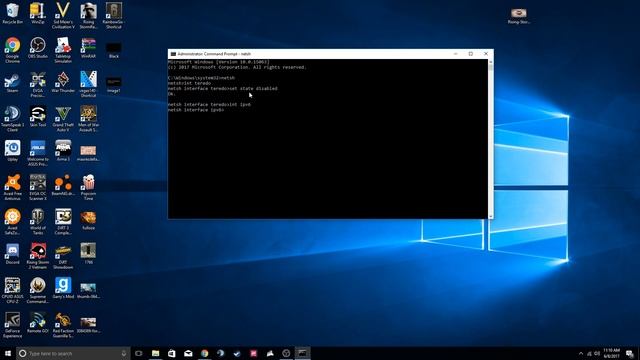Activate the Cortana microphone in search box

(x=124, y=353)
